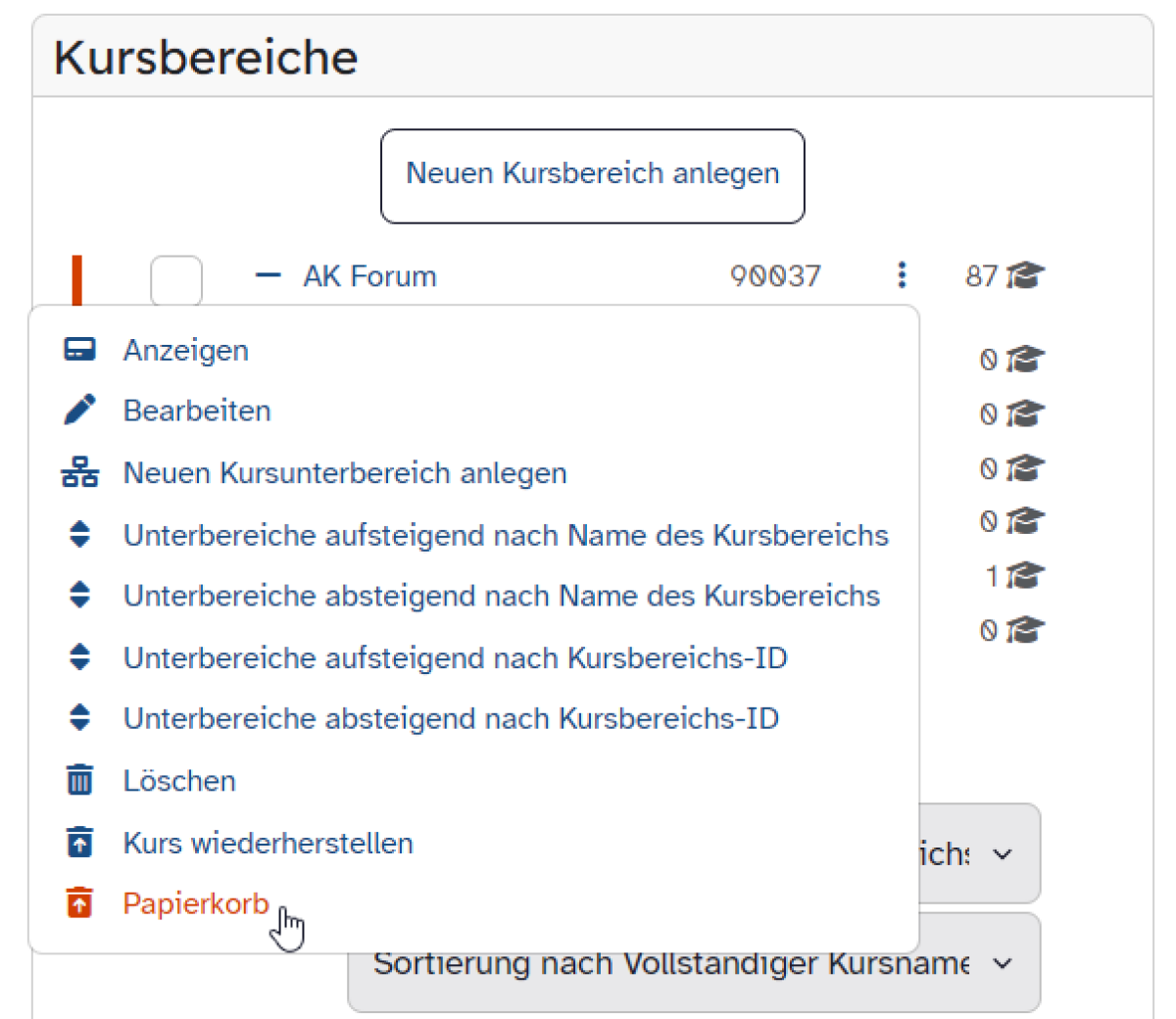This screenshot has width=1176, height=1019.
Task: Click the hierarchy icon for Neuen Kursunterbereich
Action: point(79,472)
